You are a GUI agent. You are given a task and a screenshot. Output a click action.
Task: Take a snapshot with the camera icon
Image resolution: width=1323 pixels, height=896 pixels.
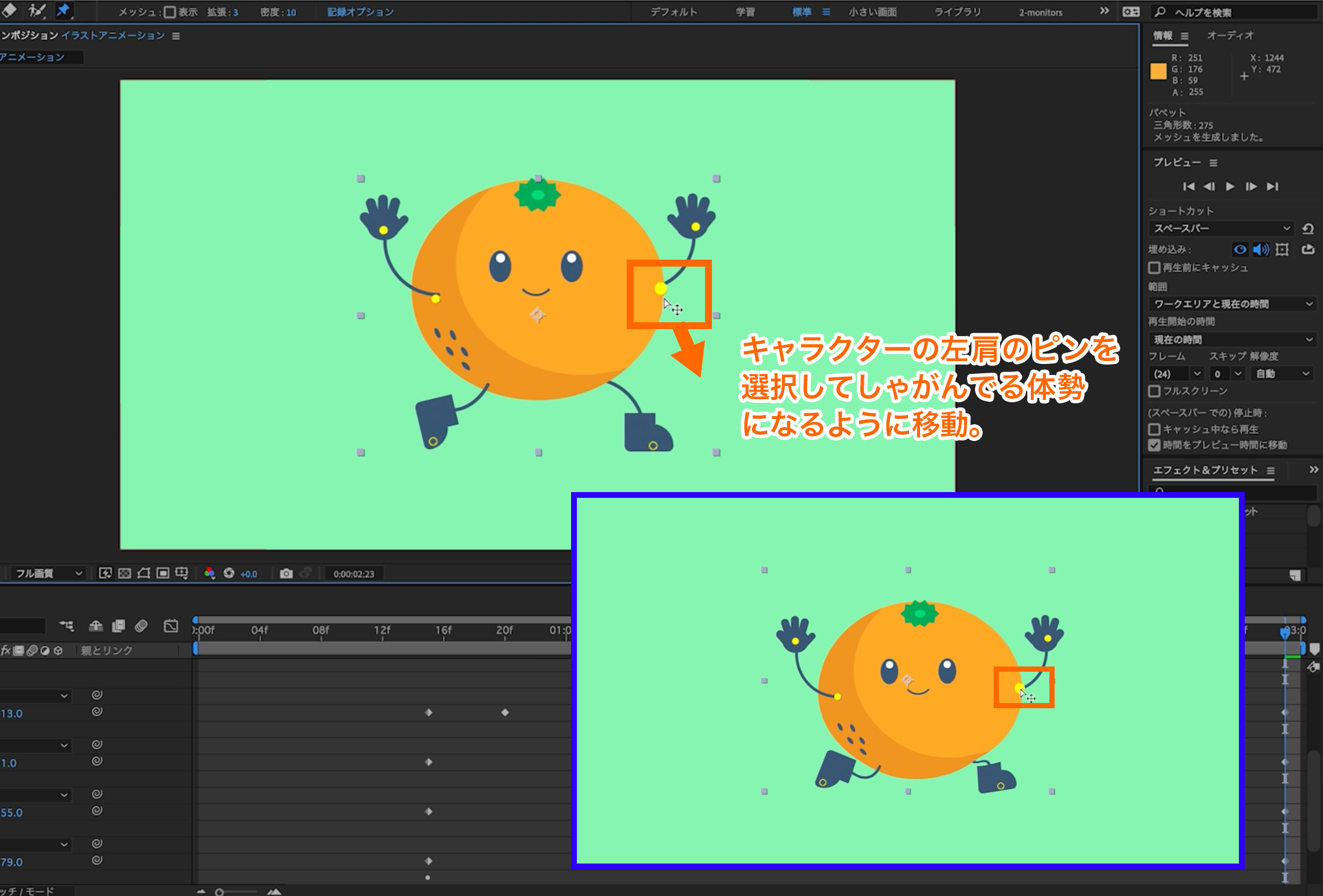[x=286, y=573]
